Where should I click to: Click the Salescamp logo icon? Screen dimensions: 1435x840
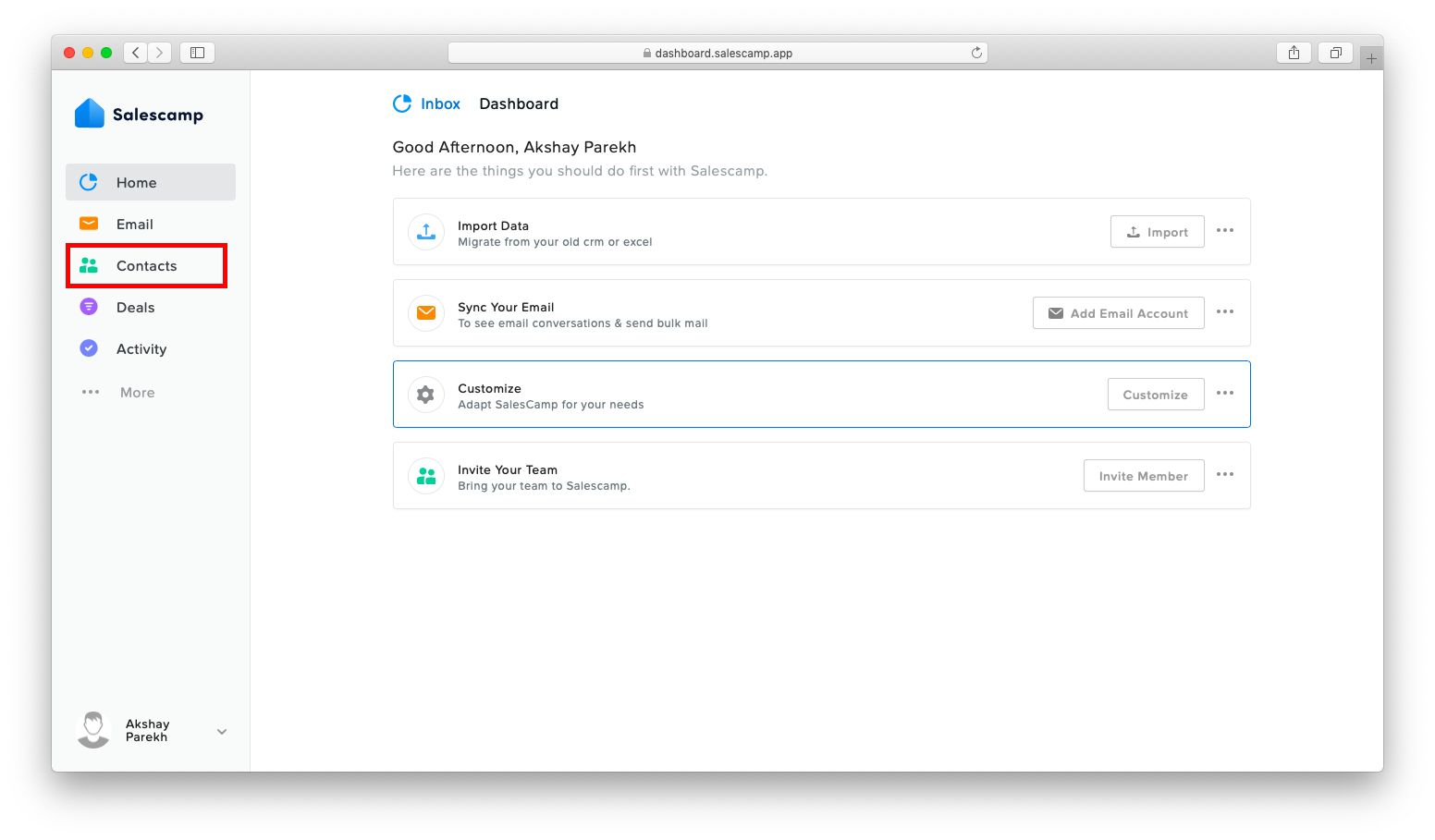click(x=90, y=114)
